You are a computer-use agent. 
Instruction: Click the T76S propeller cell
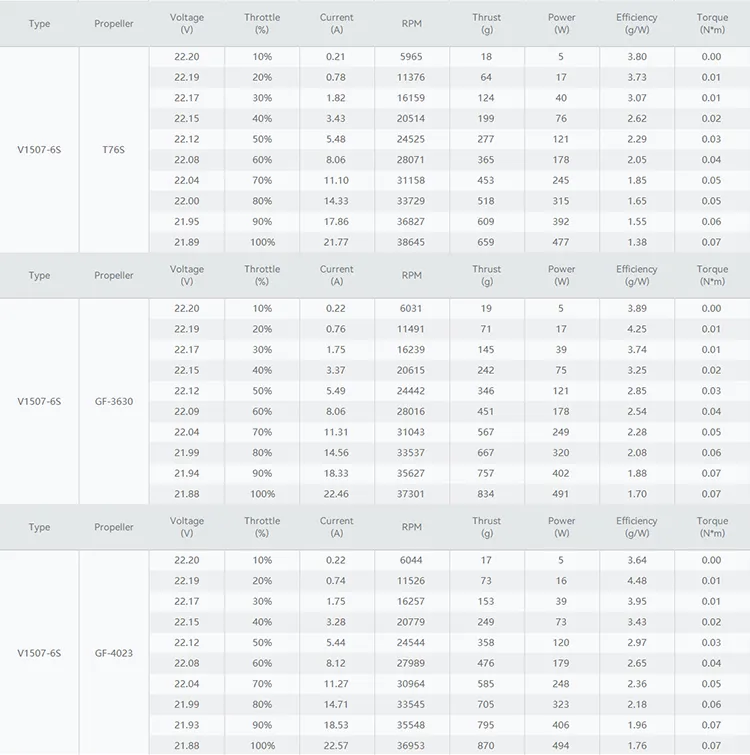(113, 149)
